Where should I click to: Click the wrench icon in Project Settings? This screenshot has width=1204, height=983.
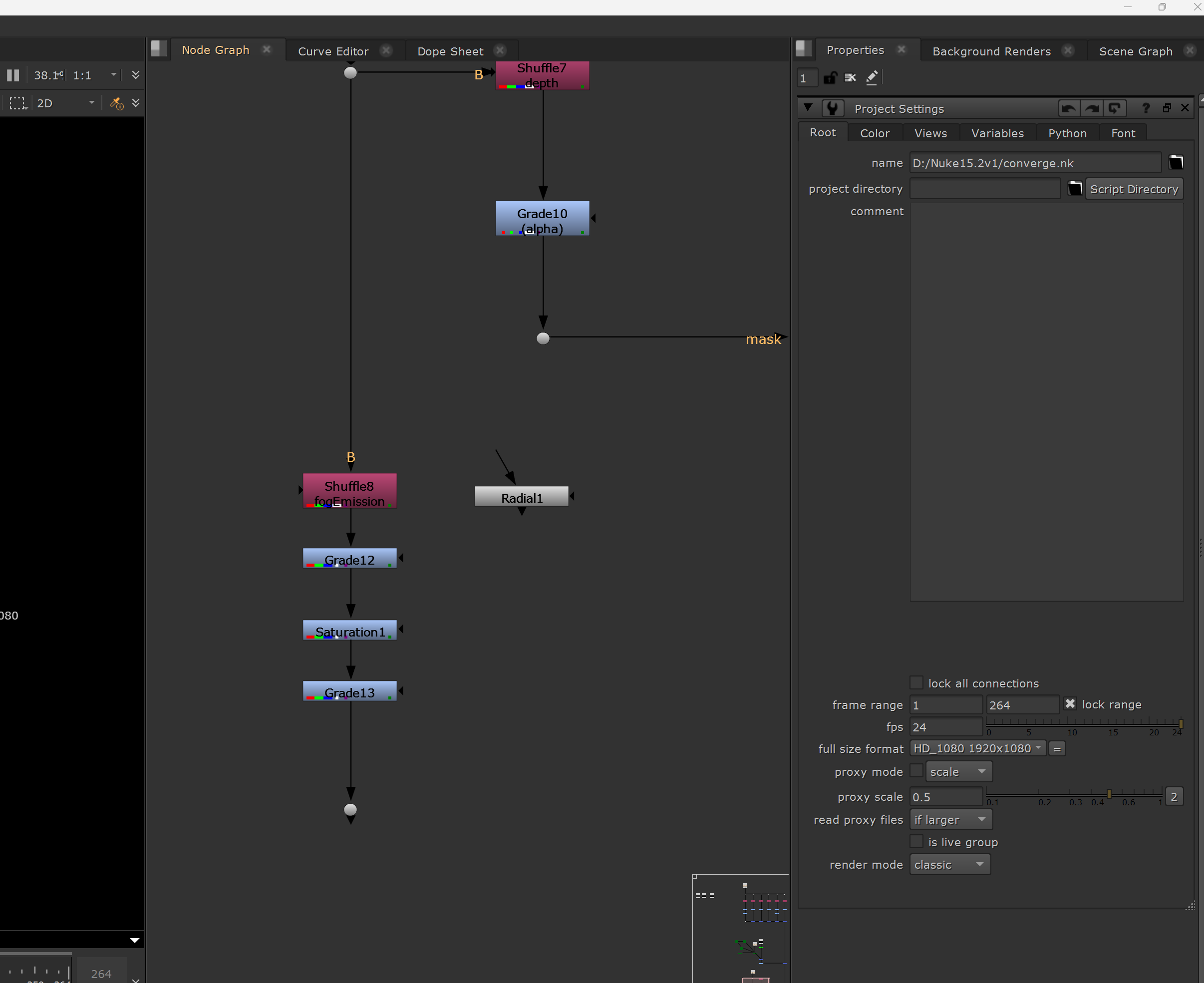(833, 108)
